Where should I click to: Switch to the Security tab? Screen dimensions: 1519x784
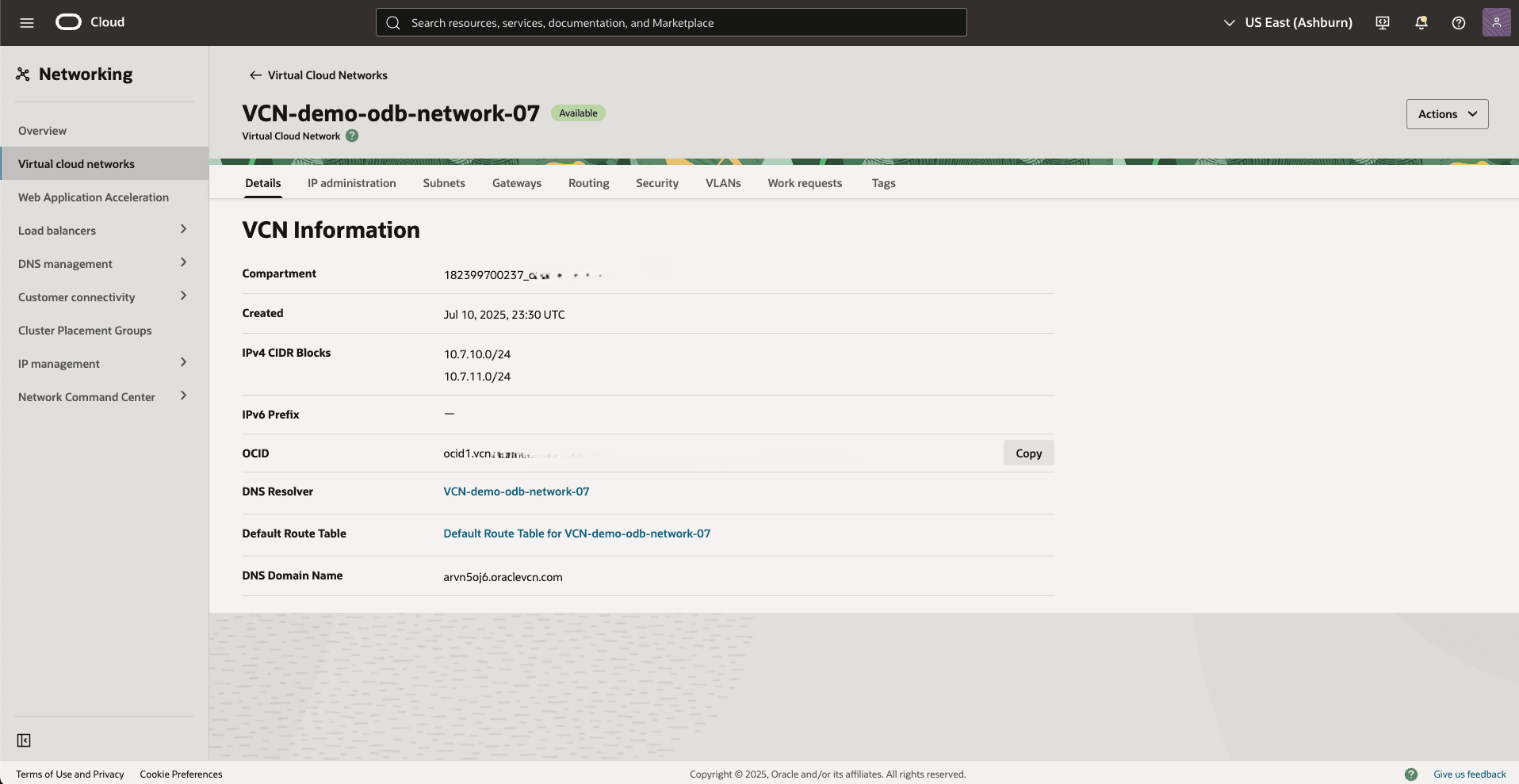tap(656, 183)
